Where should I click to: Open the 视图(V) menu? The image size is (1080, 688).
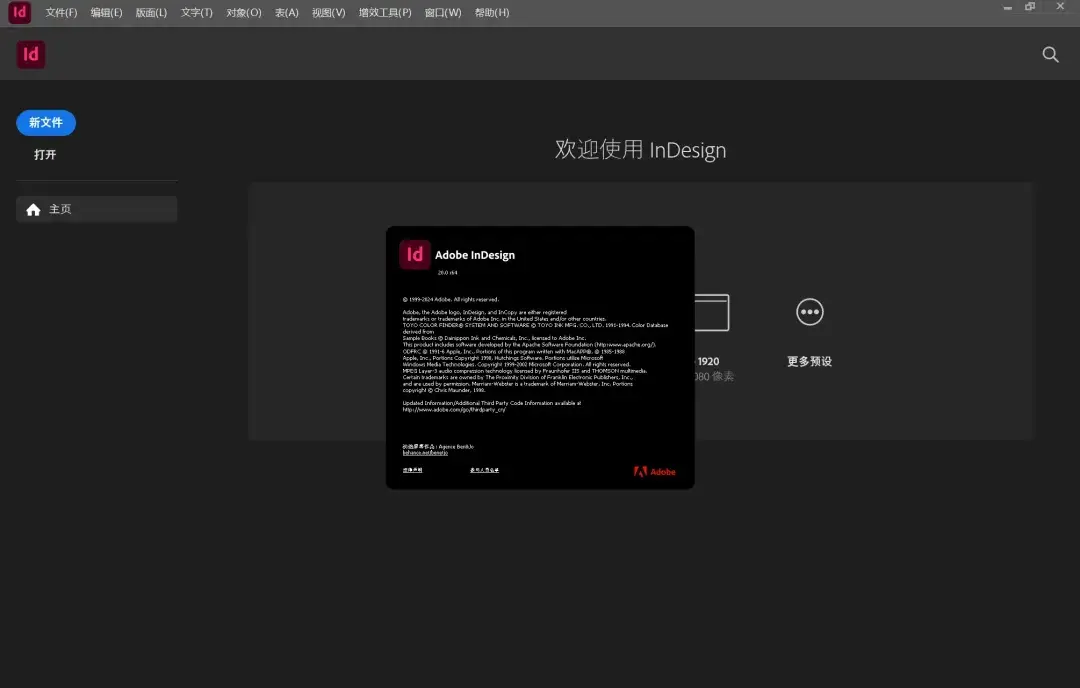tap(328, 13)
